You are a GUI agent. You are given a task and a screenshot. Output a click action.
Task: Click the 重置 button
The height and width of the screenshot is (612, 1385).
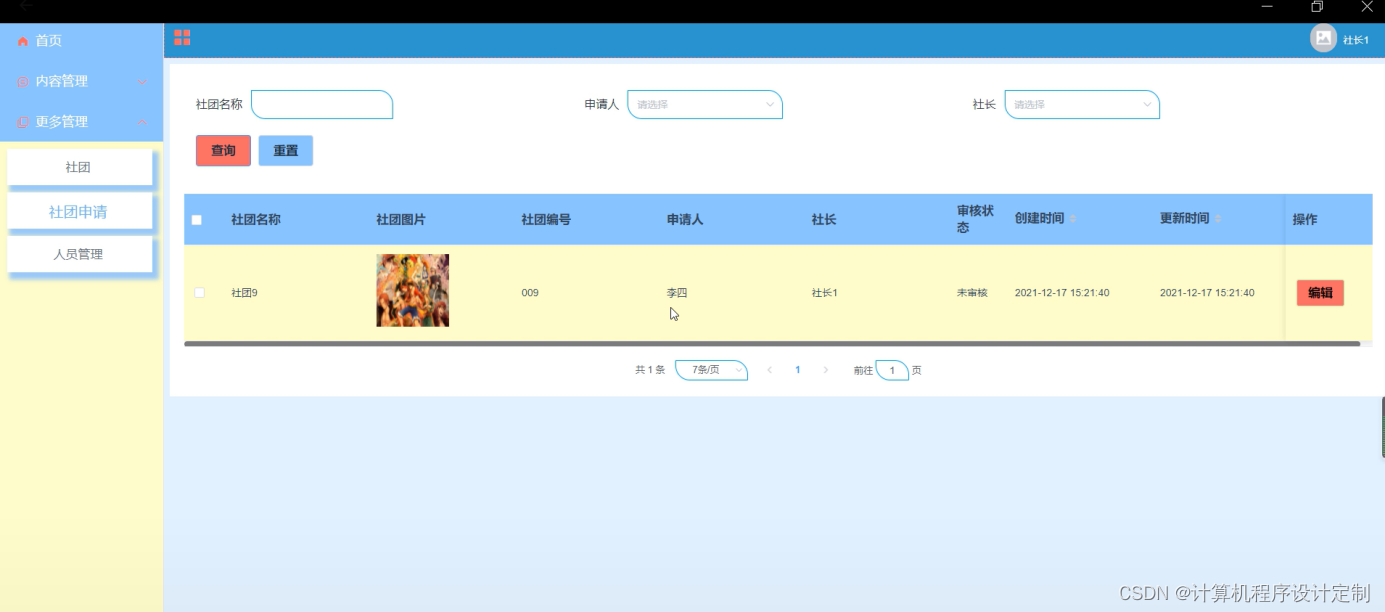pyautogui.click(x=286, y=150)
